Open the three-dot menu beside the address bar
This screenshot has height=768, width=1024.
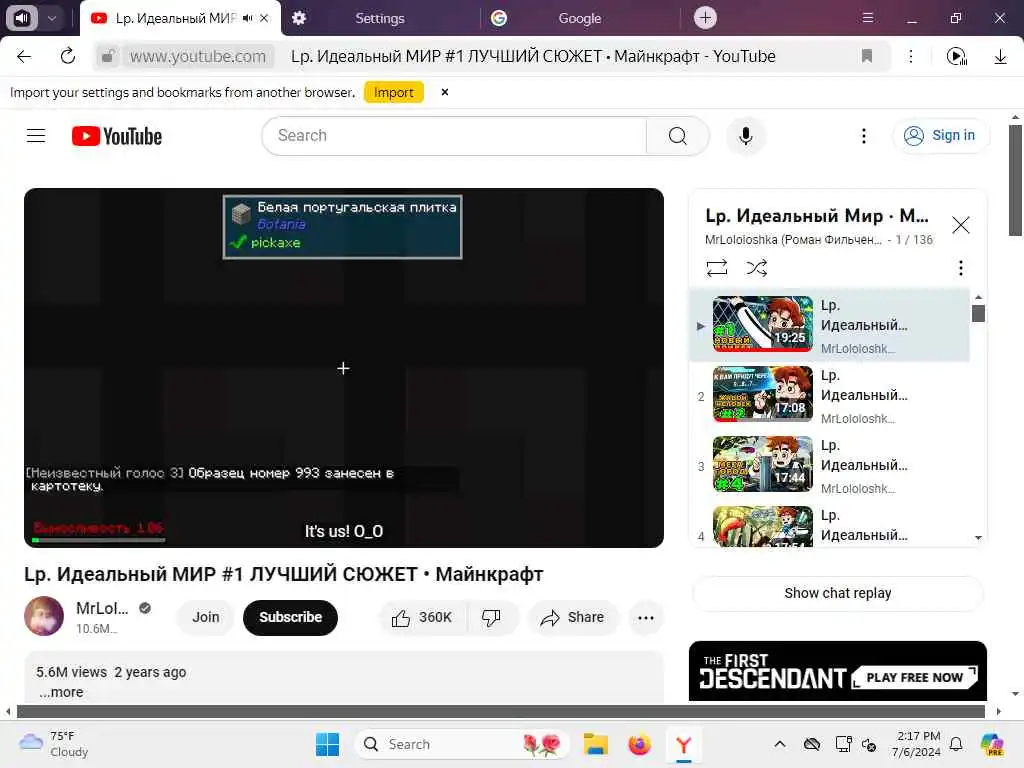point(911,56)
